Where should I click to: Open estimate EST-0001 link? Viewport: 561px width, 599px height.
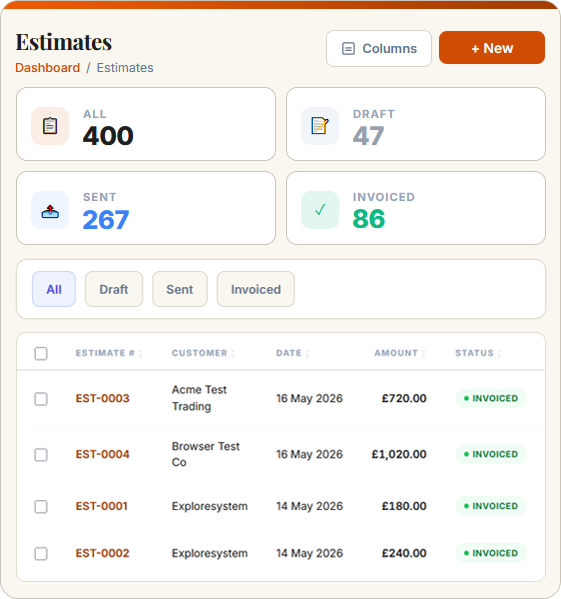pyautogui.click(x=102, y=506)
